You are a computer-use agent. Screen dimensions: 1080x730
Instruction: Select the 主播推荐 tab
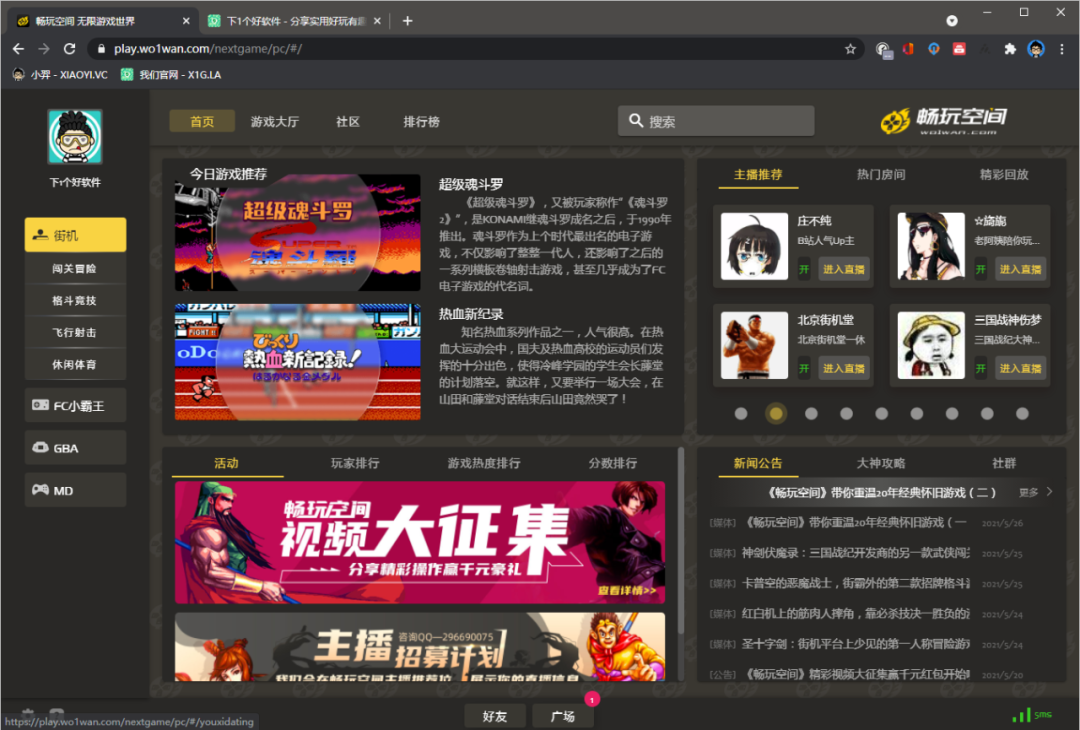click(x=758, y=174)
